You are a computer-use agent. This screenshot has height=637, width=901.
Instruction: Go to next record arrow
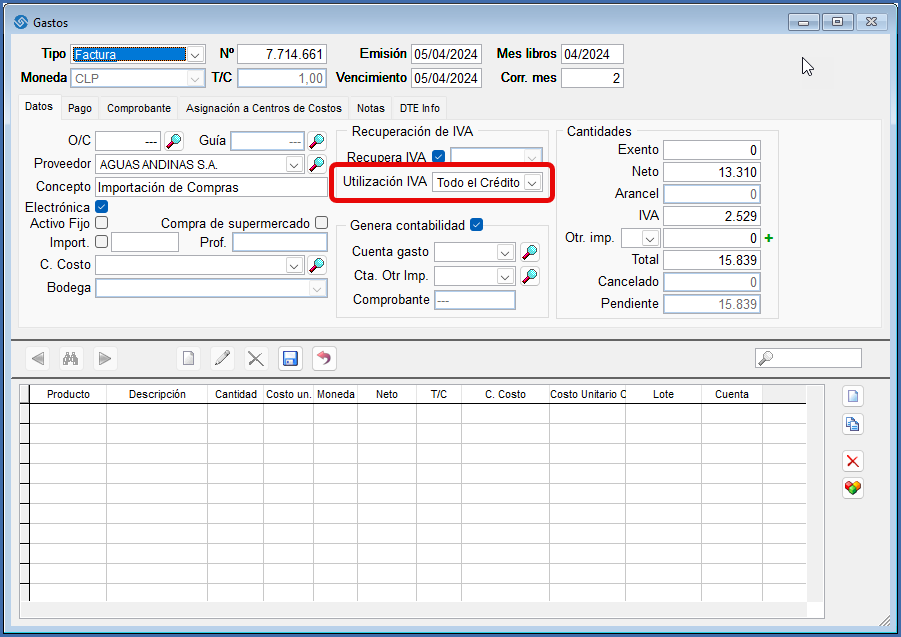pos(105,359)
